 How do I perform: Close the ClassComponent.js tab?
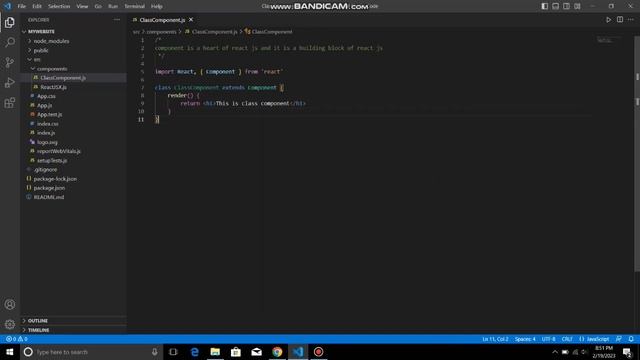tap(191, 20)
